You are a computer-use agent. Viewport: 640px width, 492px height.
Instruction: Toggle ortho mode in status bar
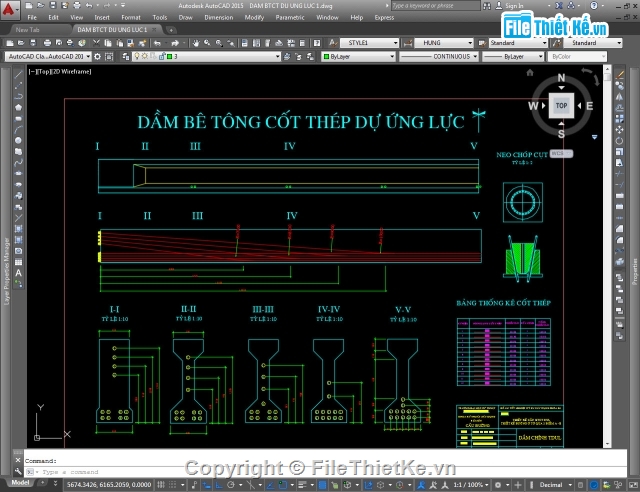click(x=219, y=485)
